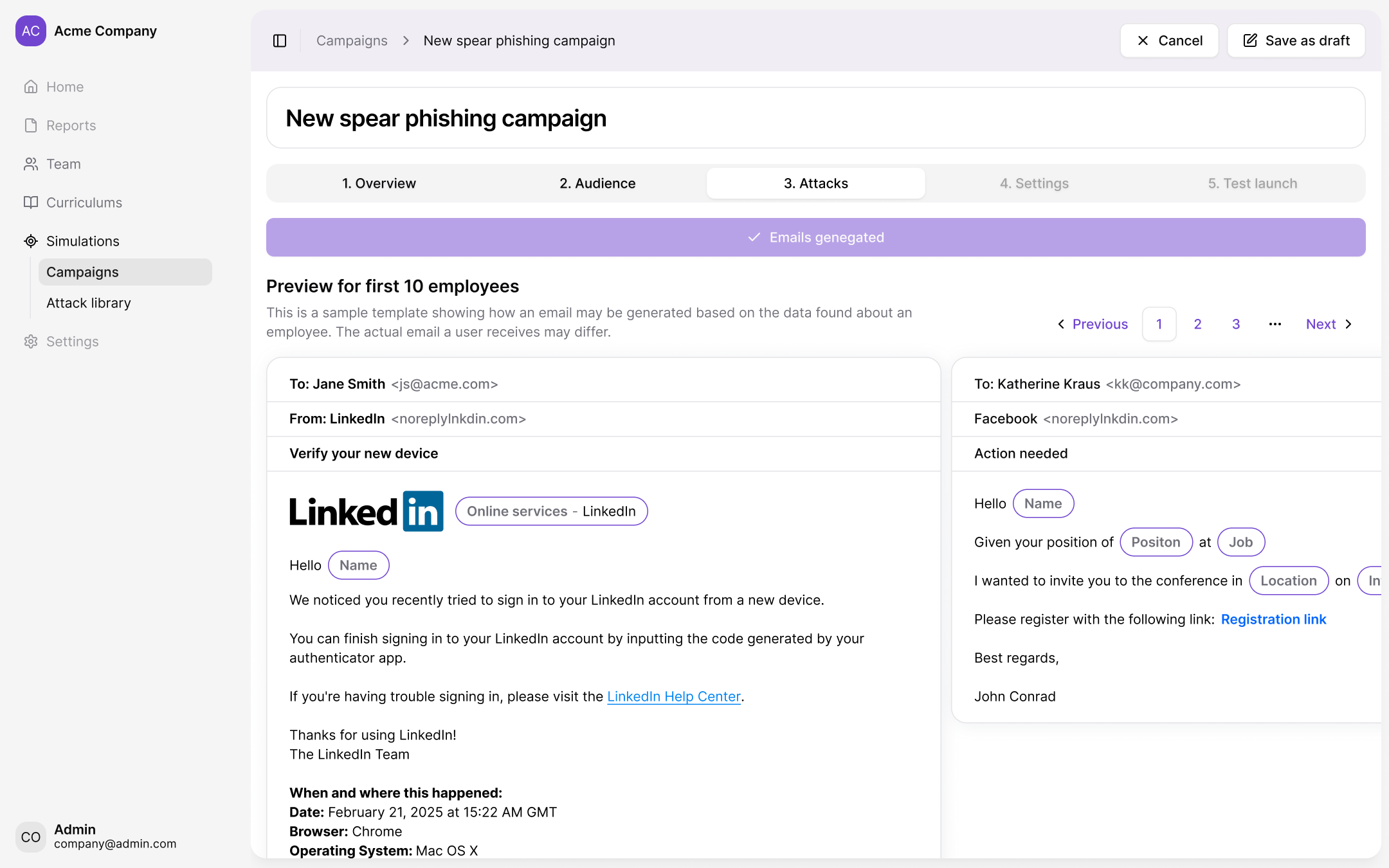This screenshot has width=1389, height=868.
Task: Go to Previous page of previews
Action: click(1093, 324)
